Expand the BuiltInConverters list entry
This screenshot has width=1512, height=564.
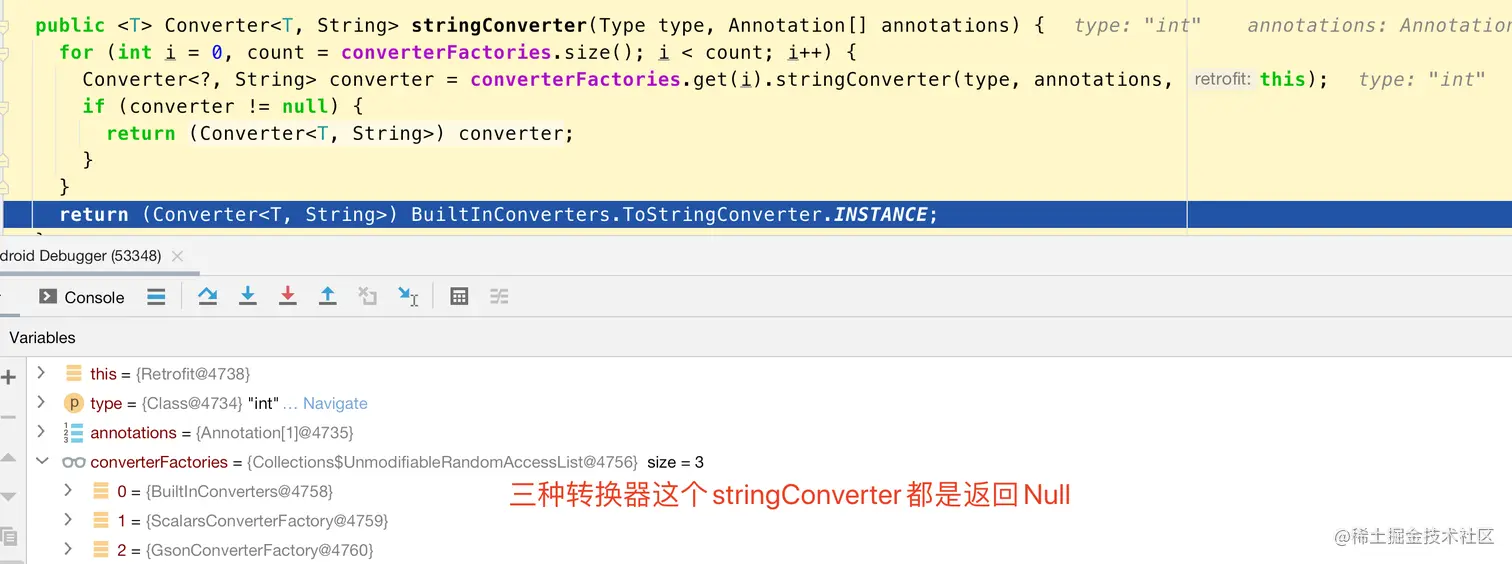point(68,490)
